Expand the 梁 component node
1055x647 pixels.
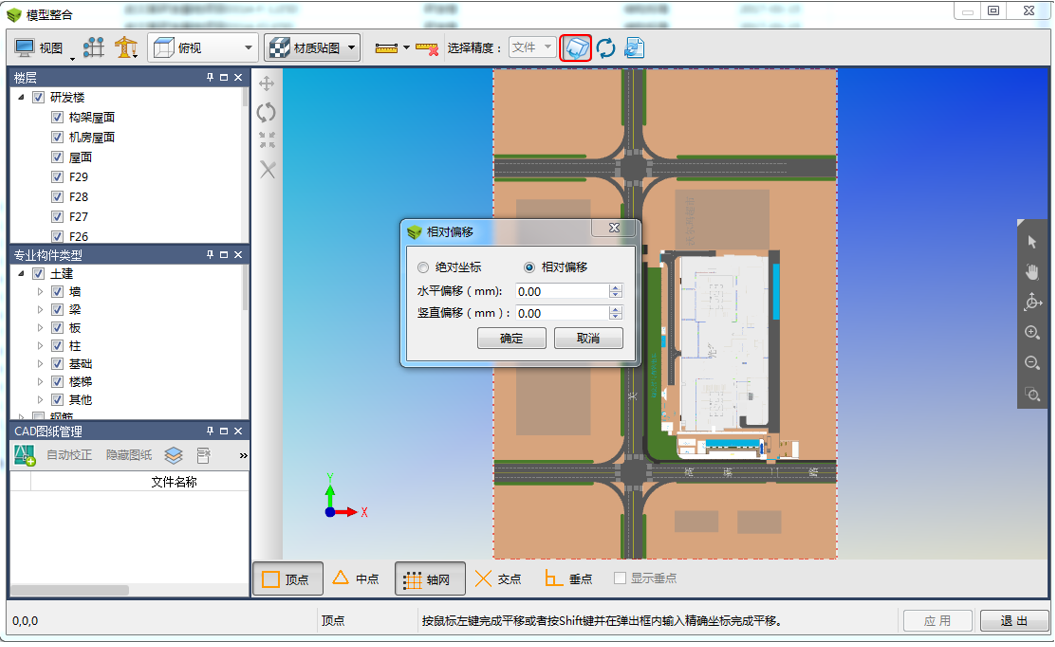(x=40, y=310)
